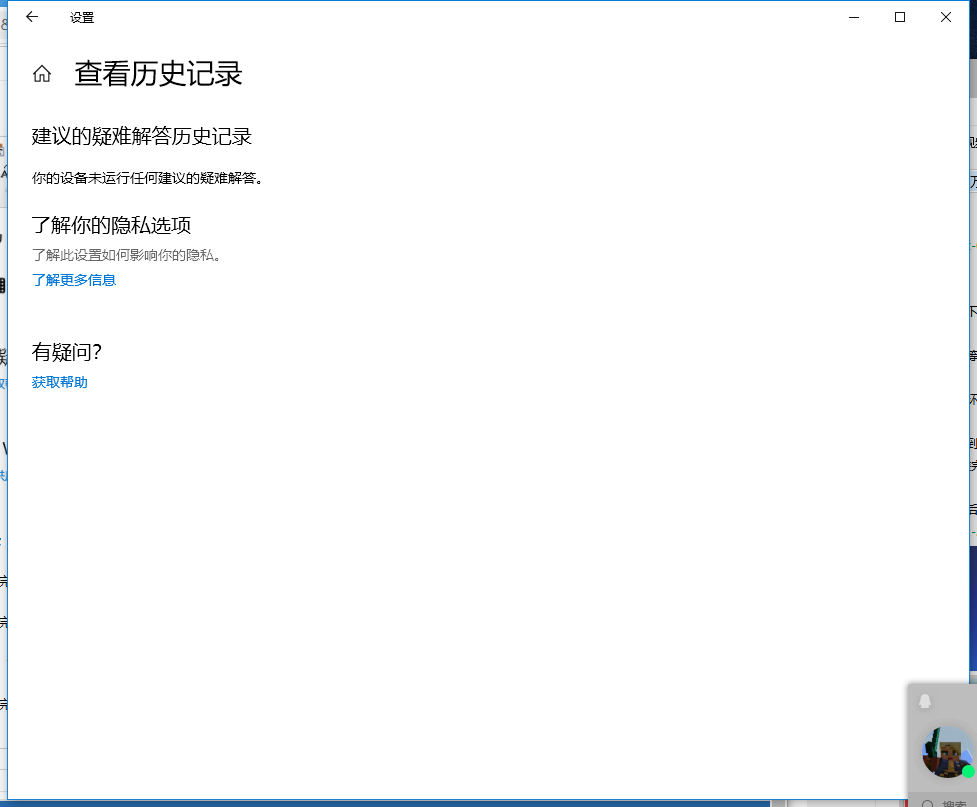The height and width of the screenshot is (807, 977).
Task: Open the 了解更多信息 link
Action: (73, 279)
